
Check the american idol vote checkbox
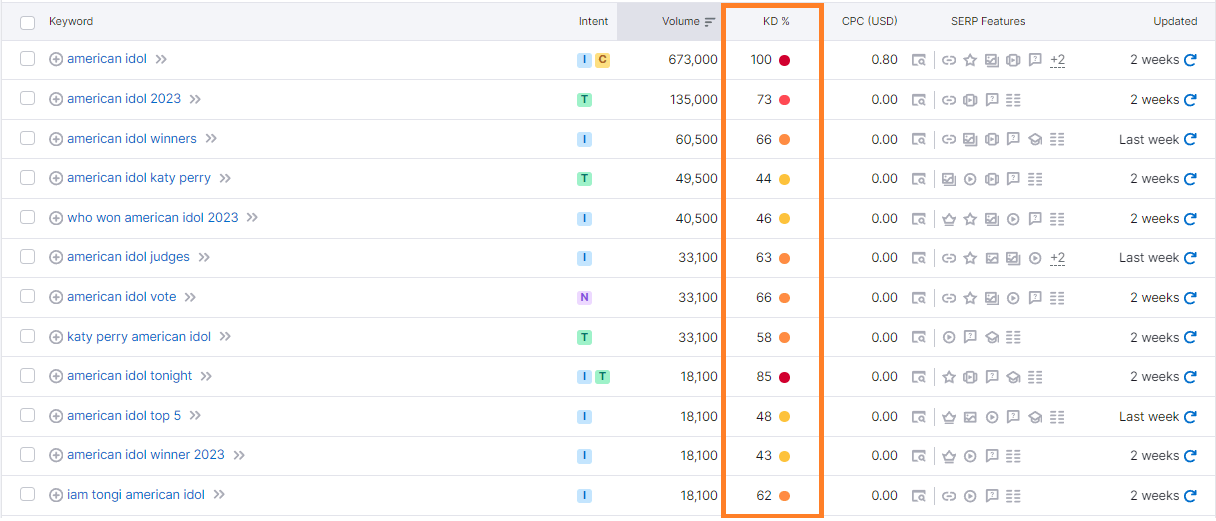coord(27,297)
